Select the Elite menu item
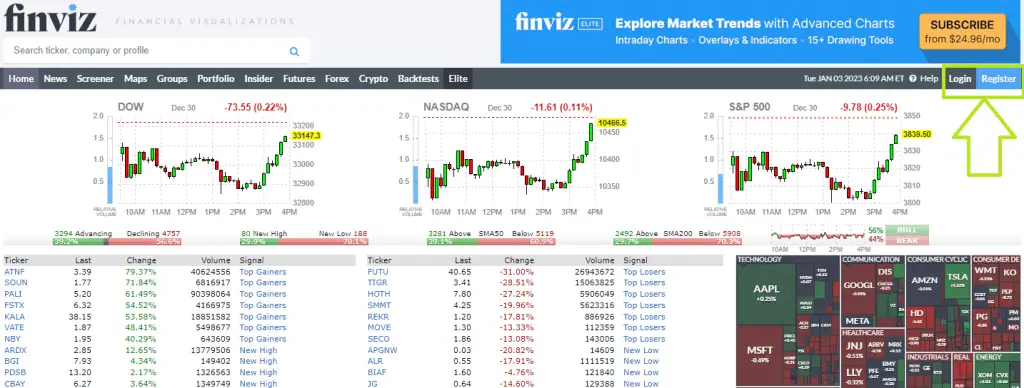The width and height of the screenshot is (1024, 388). pyautogui.click(x=458, y=78)
